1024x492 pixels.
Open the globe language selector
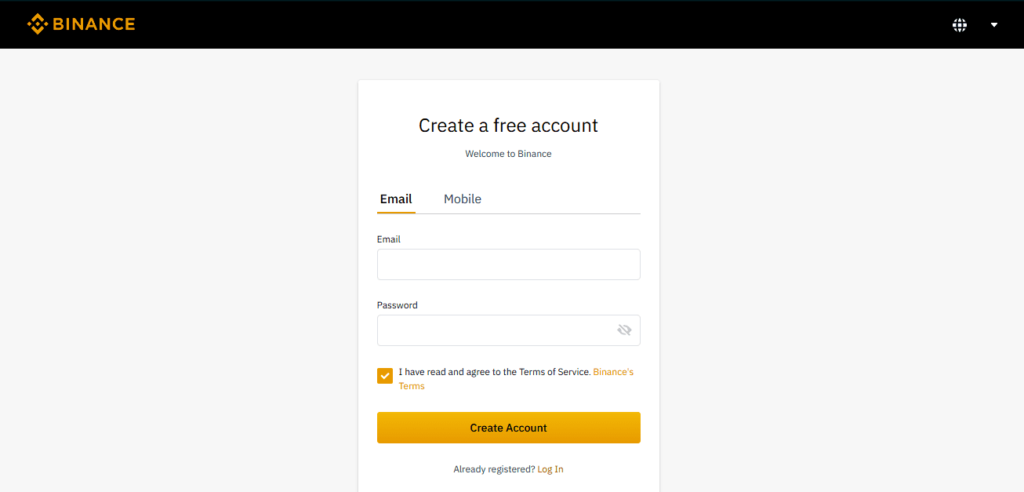[x=959, y=25]
